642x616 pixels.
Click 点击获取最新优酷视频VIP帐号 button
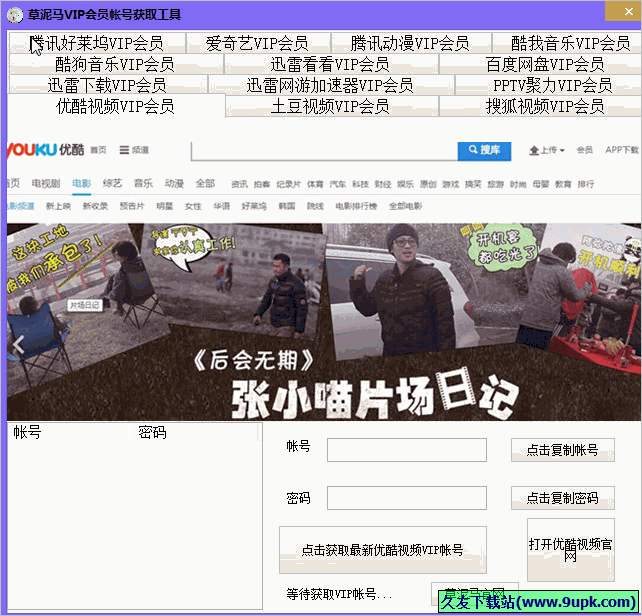click(x=382, y=550)
